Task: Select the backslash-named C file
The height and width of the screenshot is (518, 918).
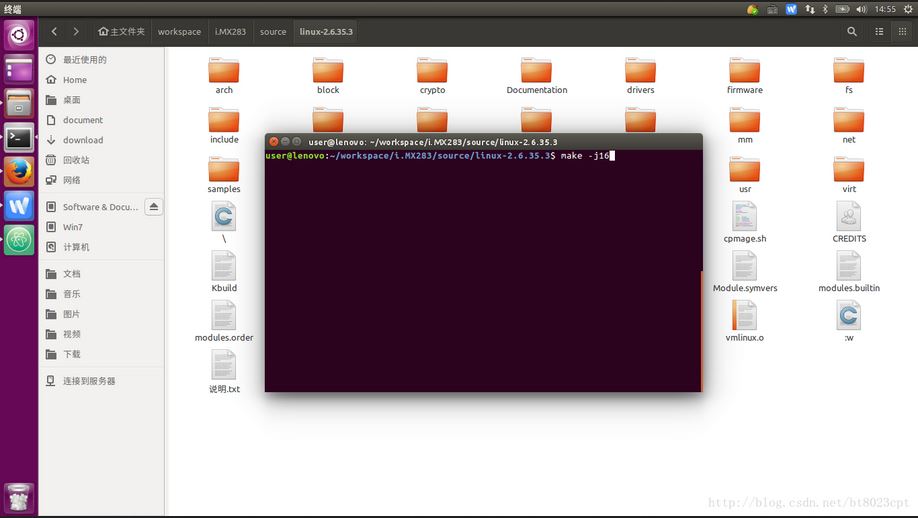Action: coord(224,222)
